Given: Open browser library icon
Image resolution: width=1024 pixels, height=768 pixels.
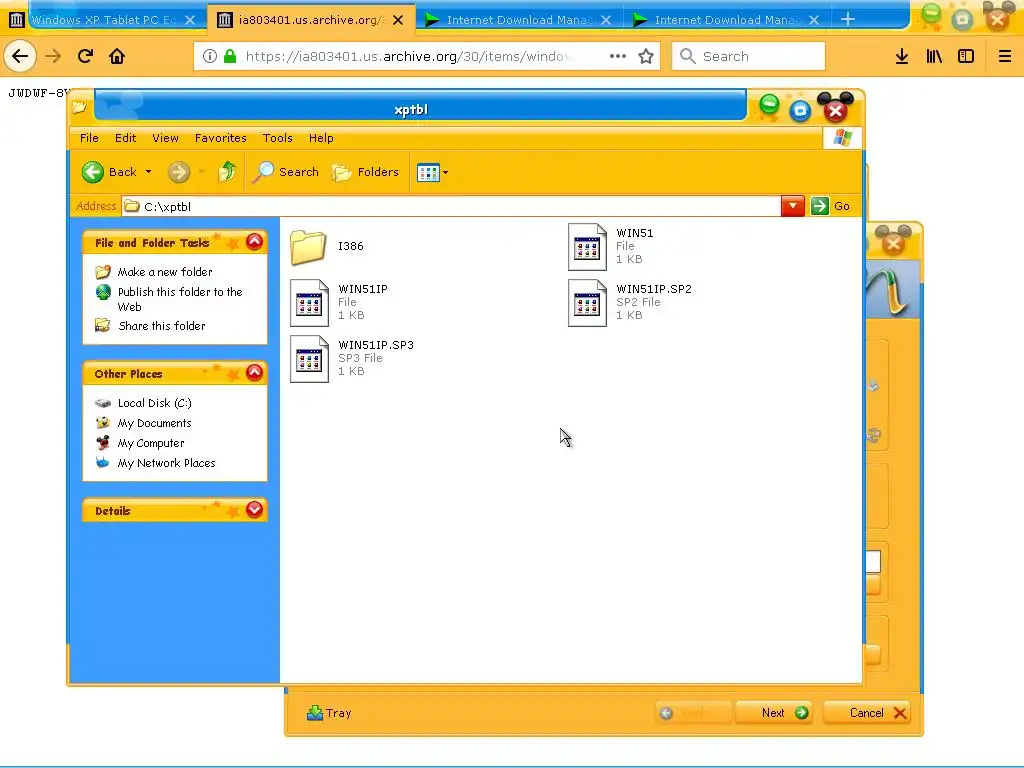Looking at the screenshot, I should [934, 56].
